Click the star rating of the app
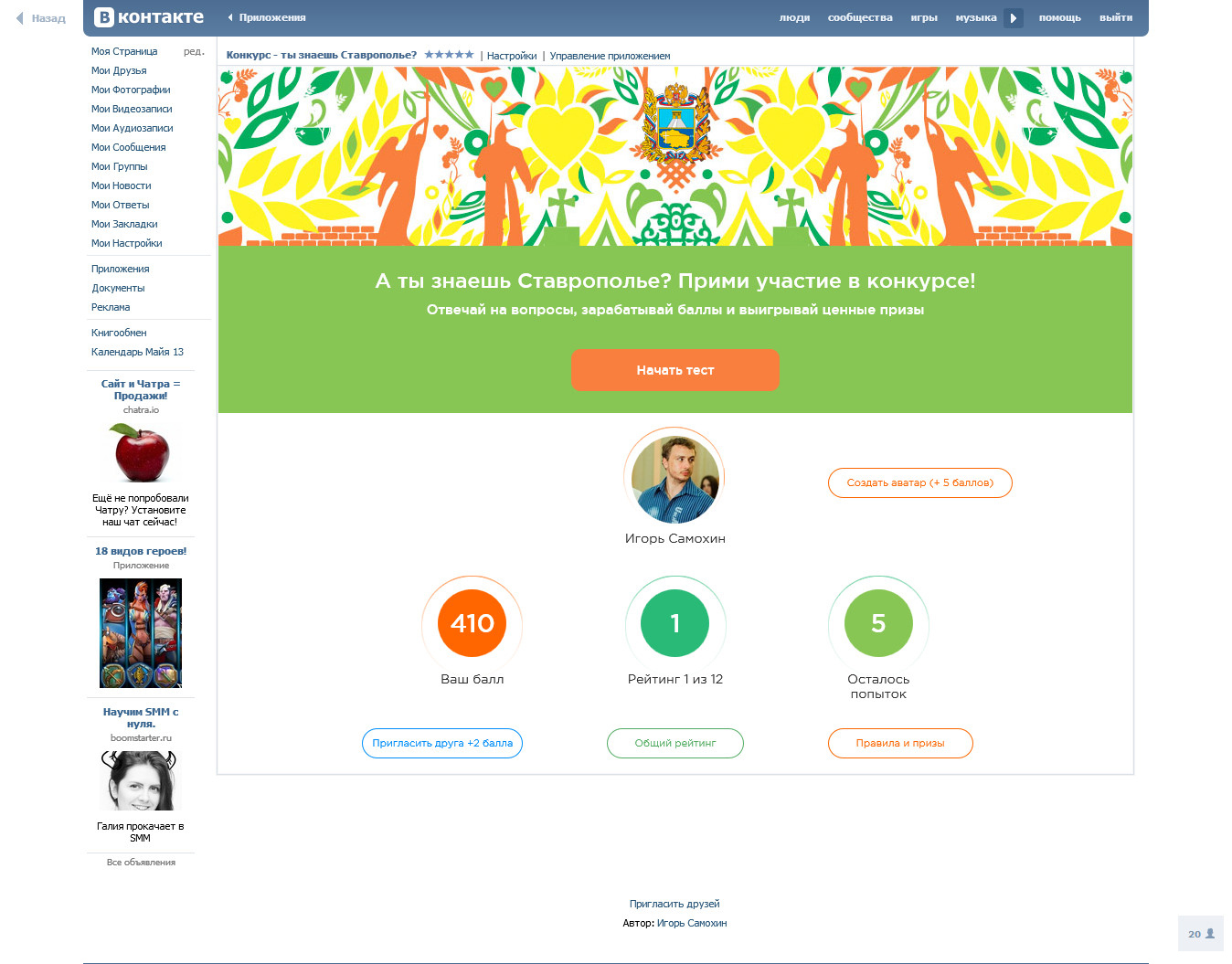The width and height of the screenshot is (1232, 964). pyautogui.click(x=449, y=55)
